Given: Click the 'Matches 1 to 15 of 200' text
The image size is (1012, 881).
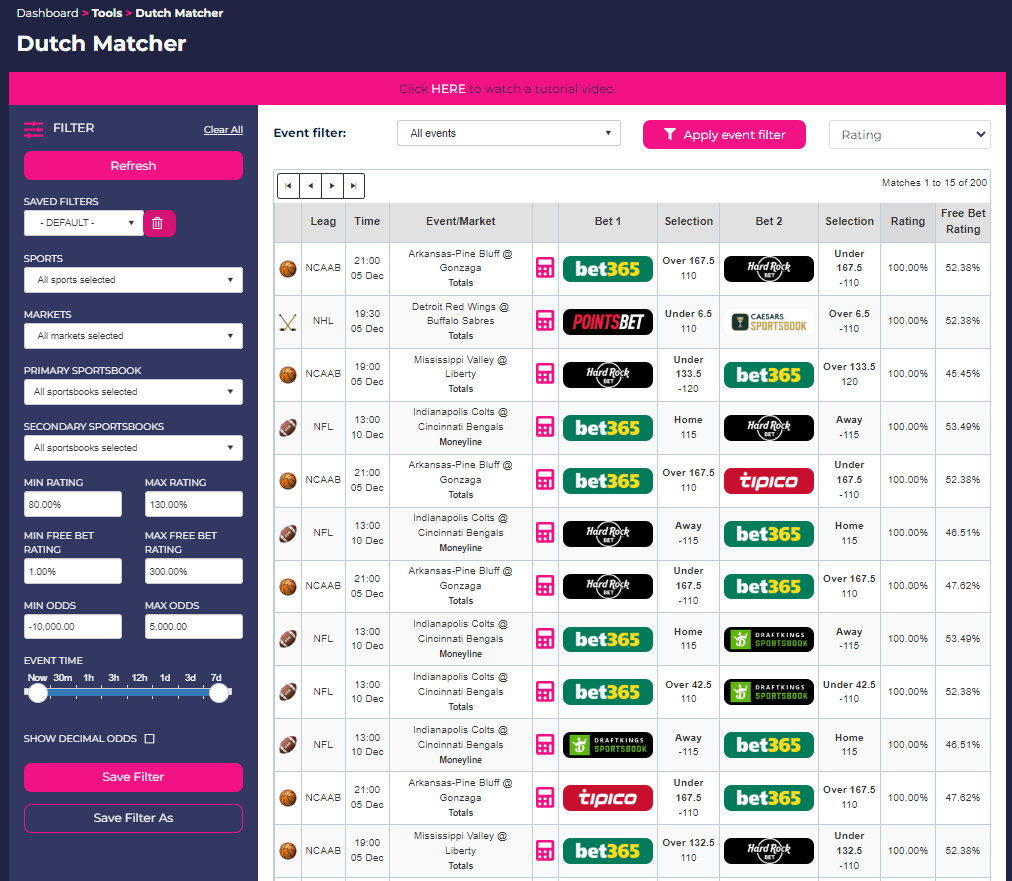Looking at the screenshot, I should point(935,183).
